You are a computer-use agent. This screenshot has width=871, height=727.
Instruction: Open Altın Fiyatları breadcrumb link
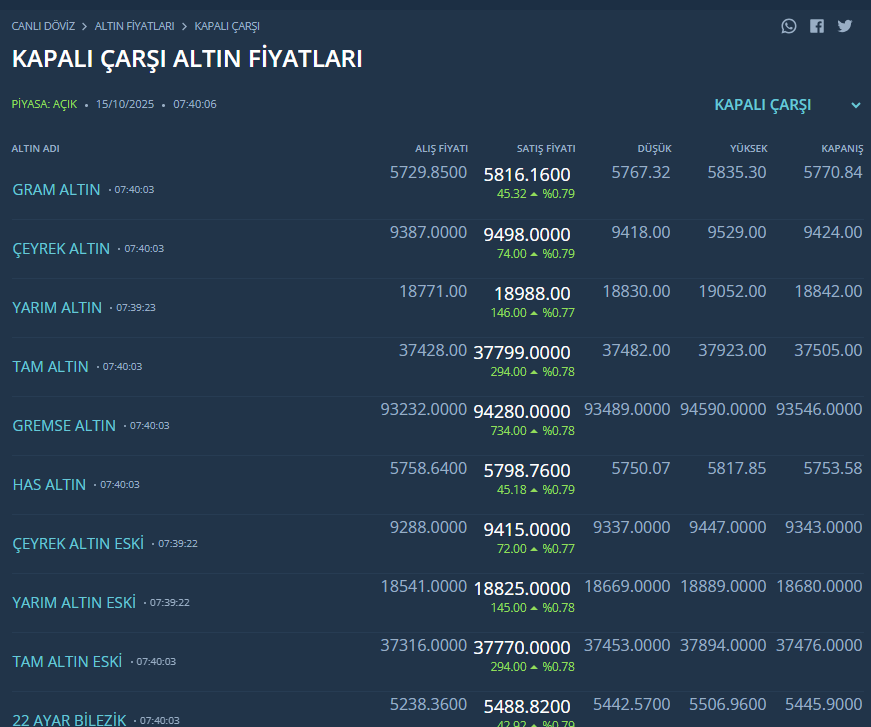[x=134, y=26]
